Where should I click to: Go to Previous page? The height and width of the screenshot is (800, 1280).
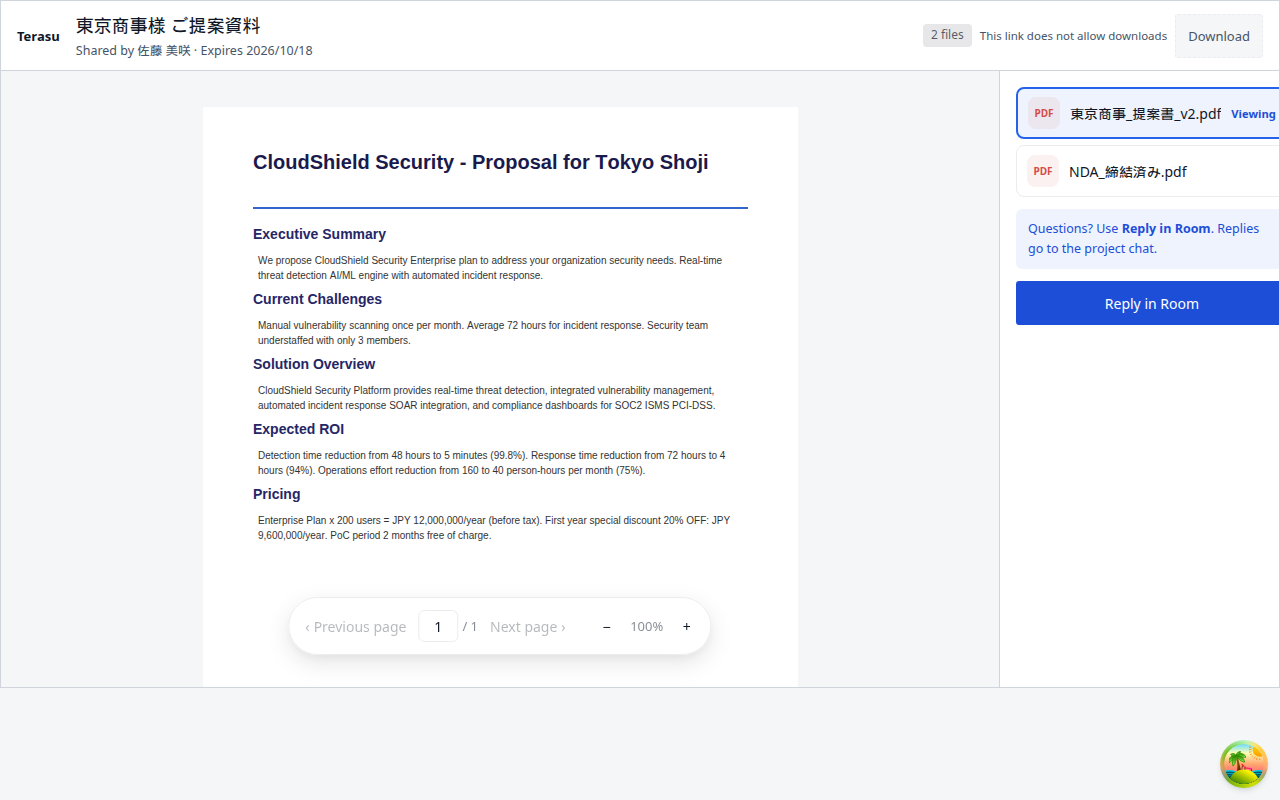pyautogui.click(x=356, y=627)
